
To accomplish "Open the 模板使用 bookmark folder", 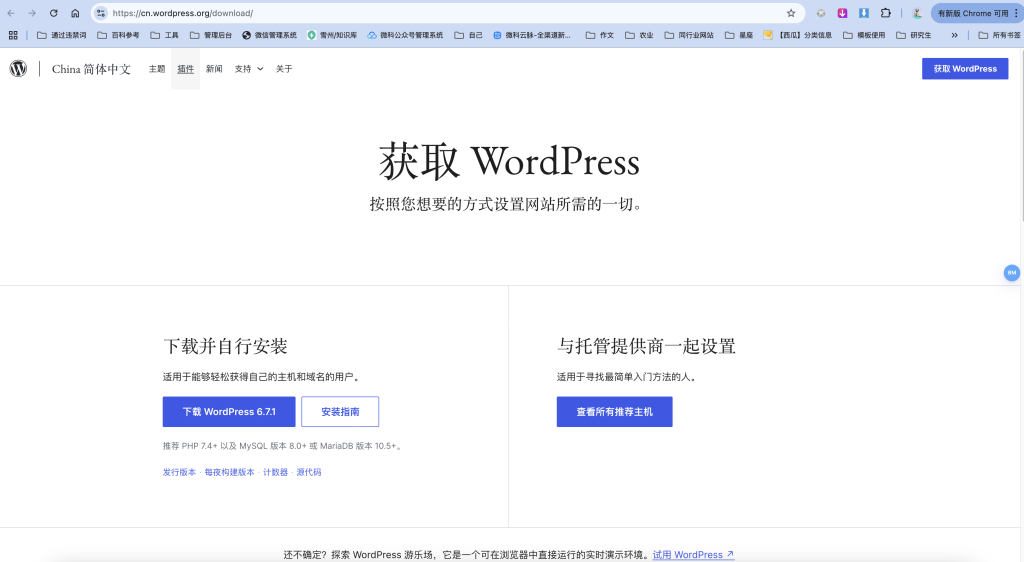I will pos(864,35).
